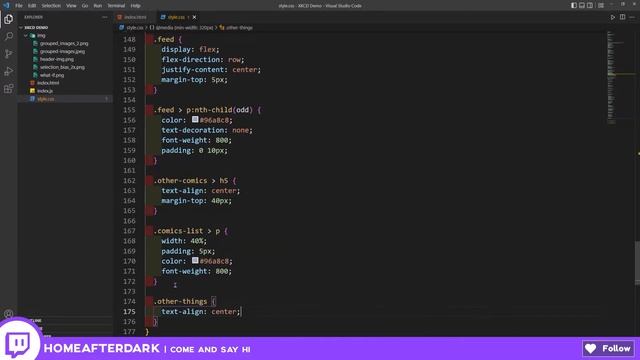
Task: Open the Selection menu
Action: (x=51, y=6)
